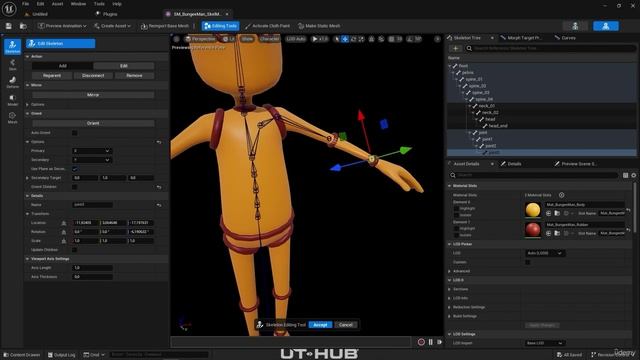Select the Model mode icon in sidebar
Viewport: 640px width, 360px height.
(12, 100)
